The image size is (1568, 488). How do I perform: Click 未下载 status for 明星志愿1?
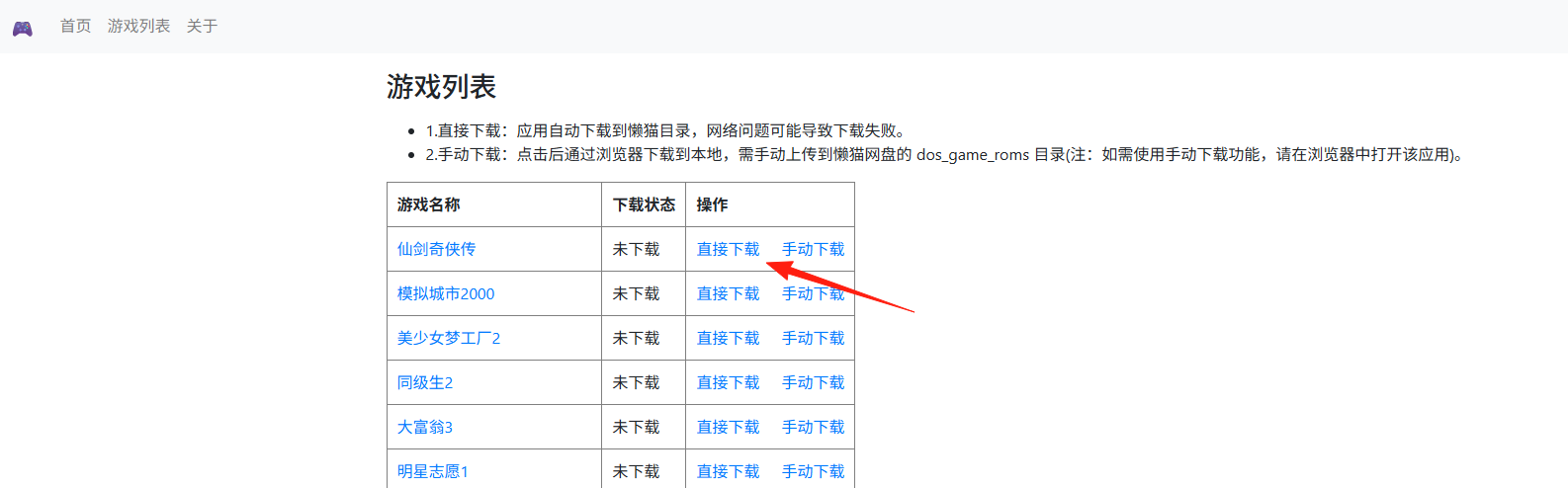636,471
